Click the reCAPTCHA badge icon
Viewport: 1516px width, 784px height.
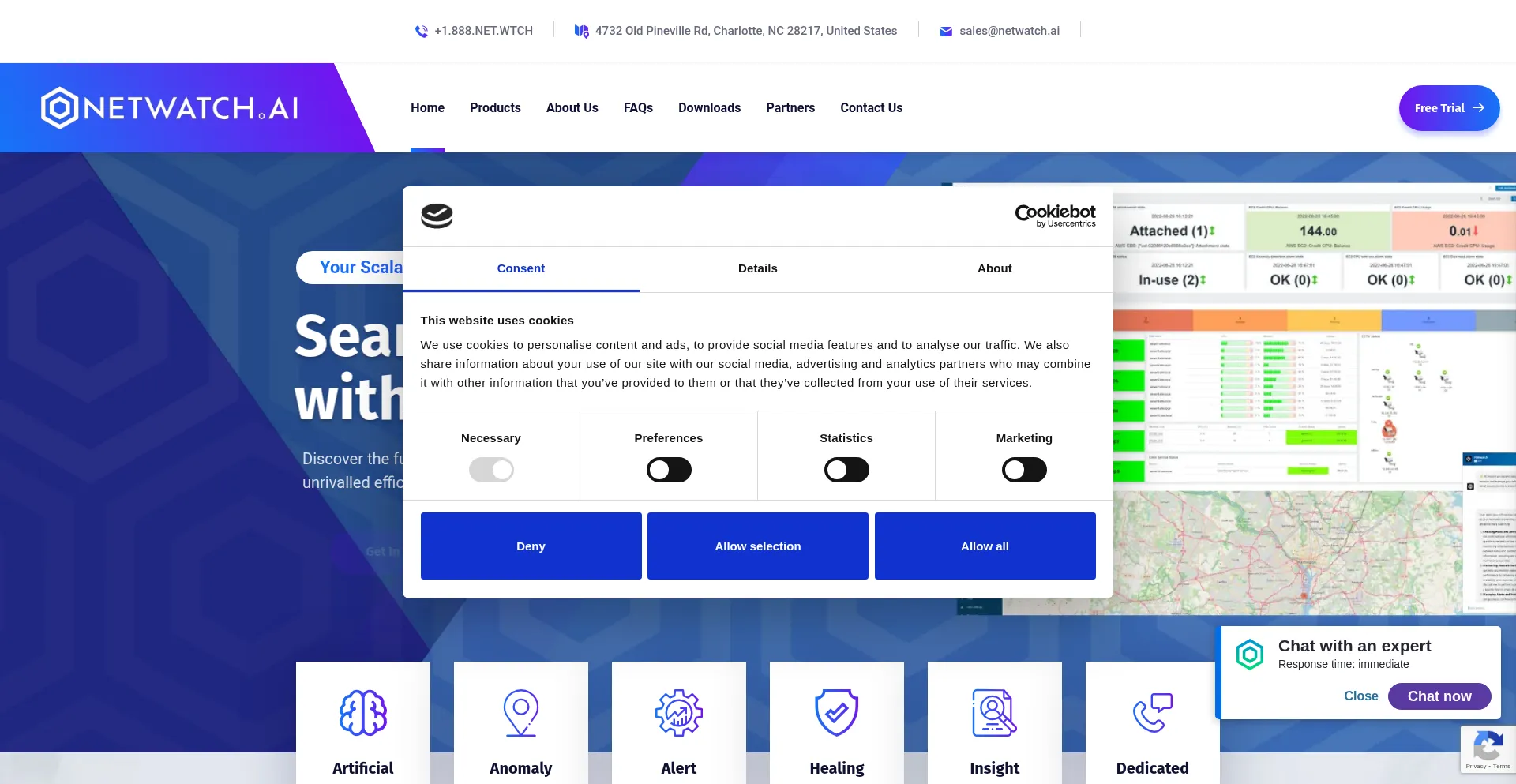click(x=1488, y=746)
